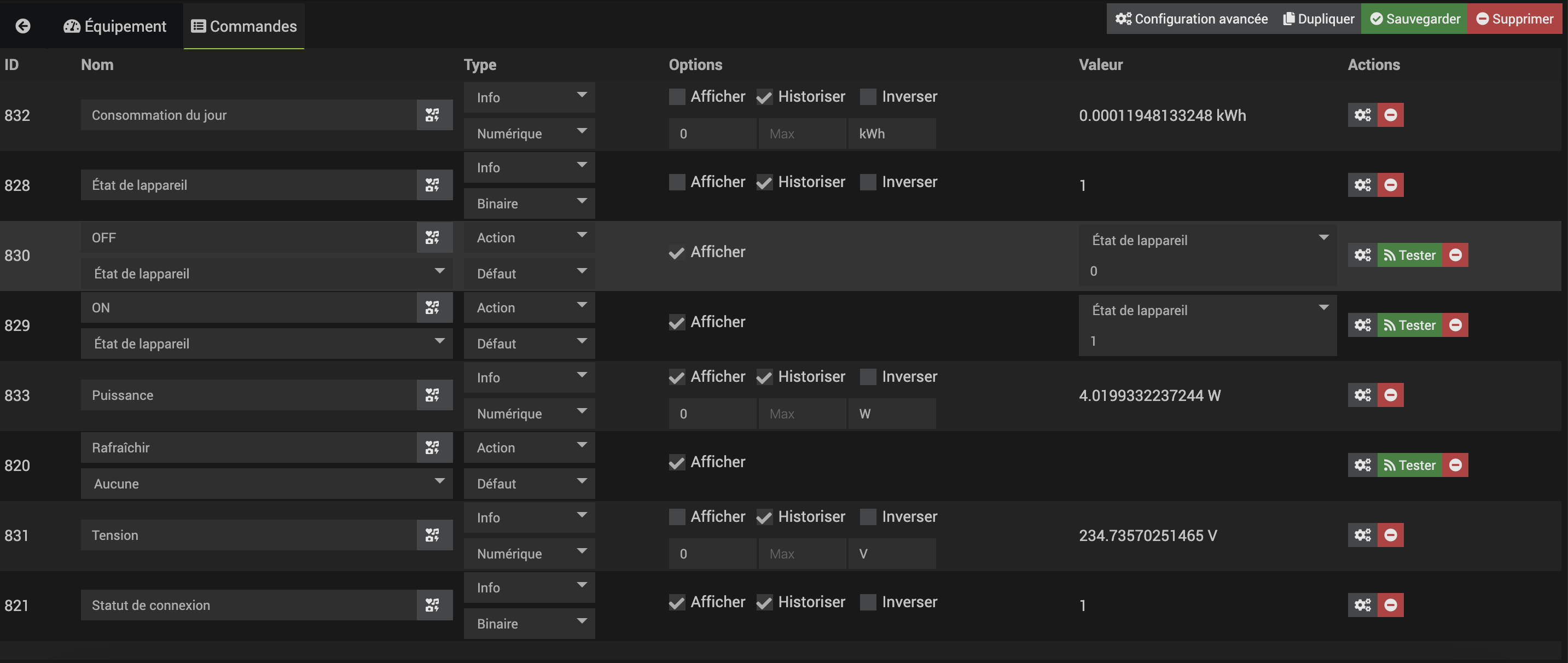Open icon picker for Puissance command
Viewport: 1568px width, 663px height.
tap(433, 395)
